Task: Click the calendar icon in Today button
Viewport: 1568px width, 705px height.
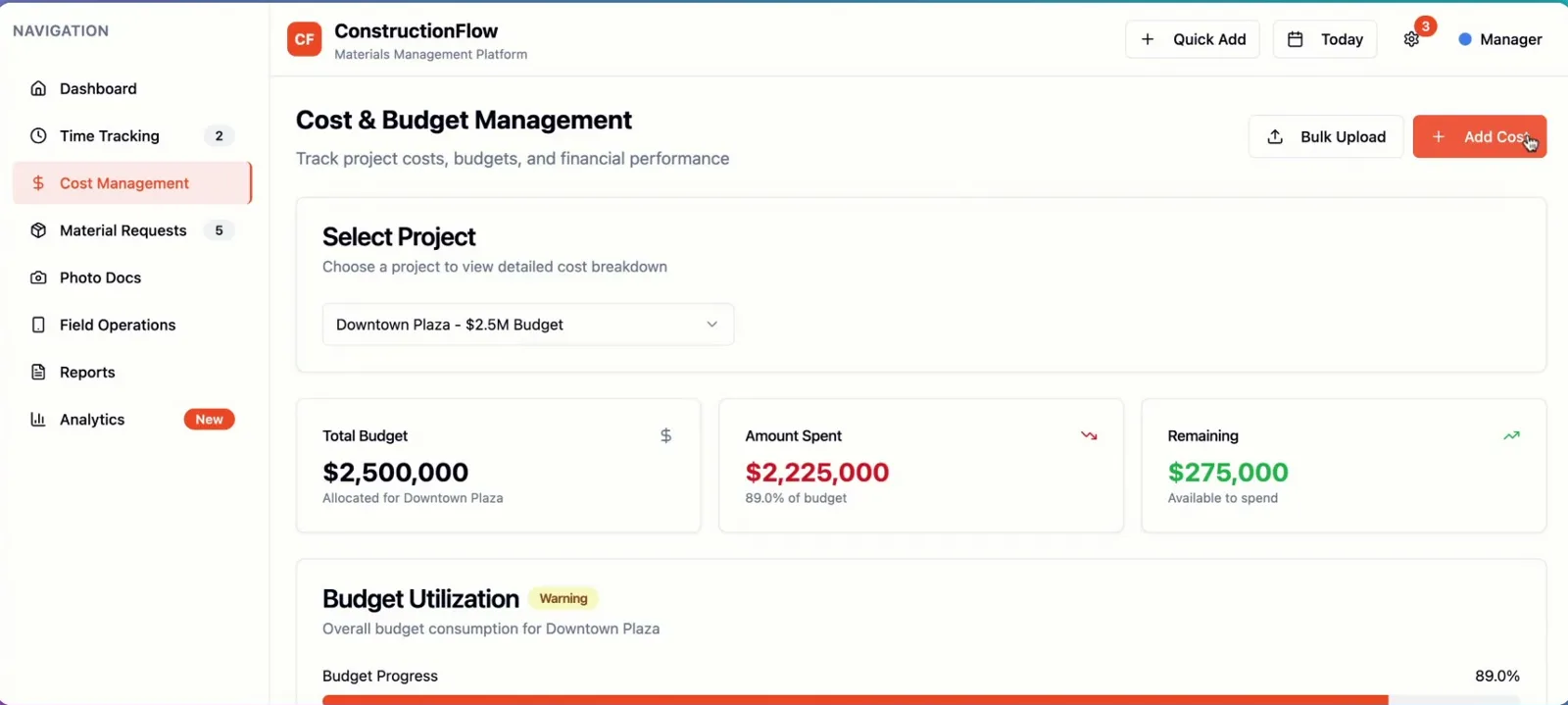Action: pos(1295,39)
